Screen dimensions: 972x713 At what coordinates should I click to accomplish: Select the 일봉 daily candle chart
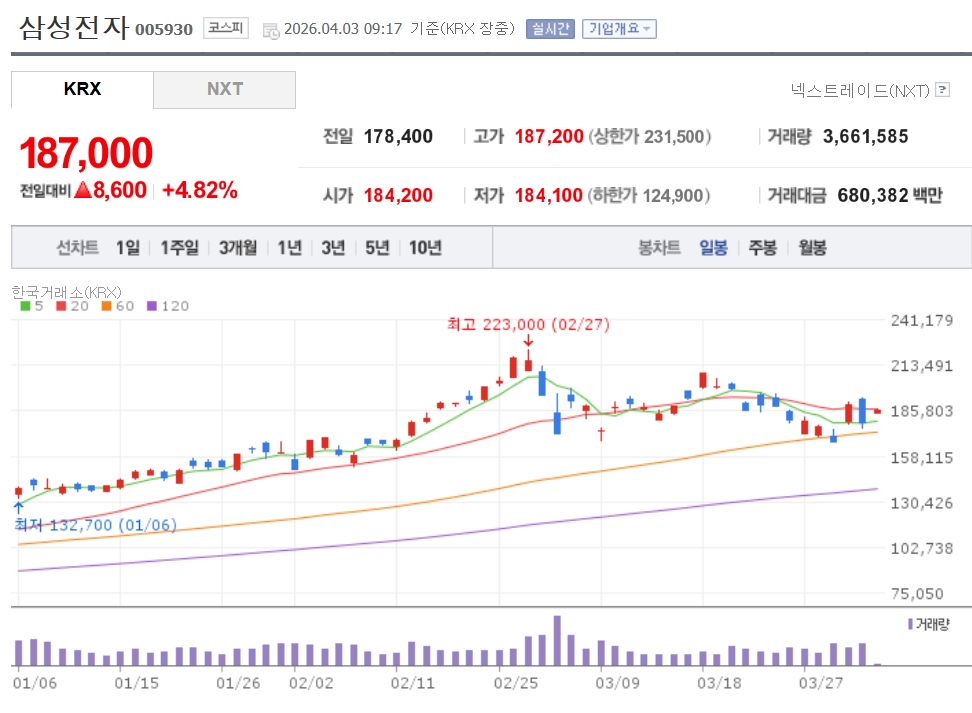714,248
